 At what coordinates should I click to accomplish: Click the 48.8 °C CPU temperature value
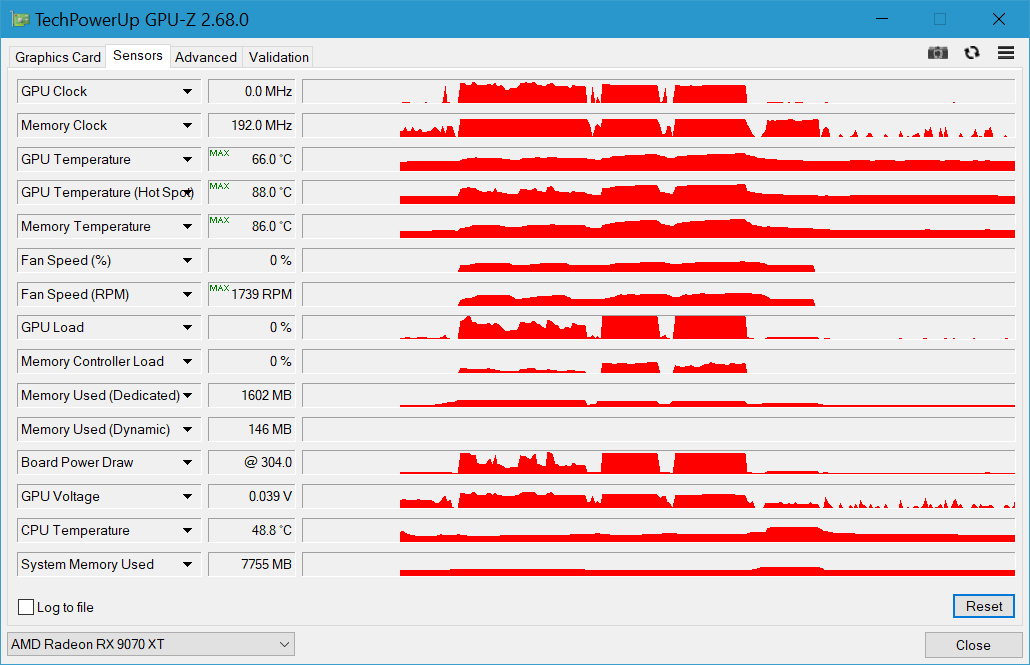click(252, 530)
